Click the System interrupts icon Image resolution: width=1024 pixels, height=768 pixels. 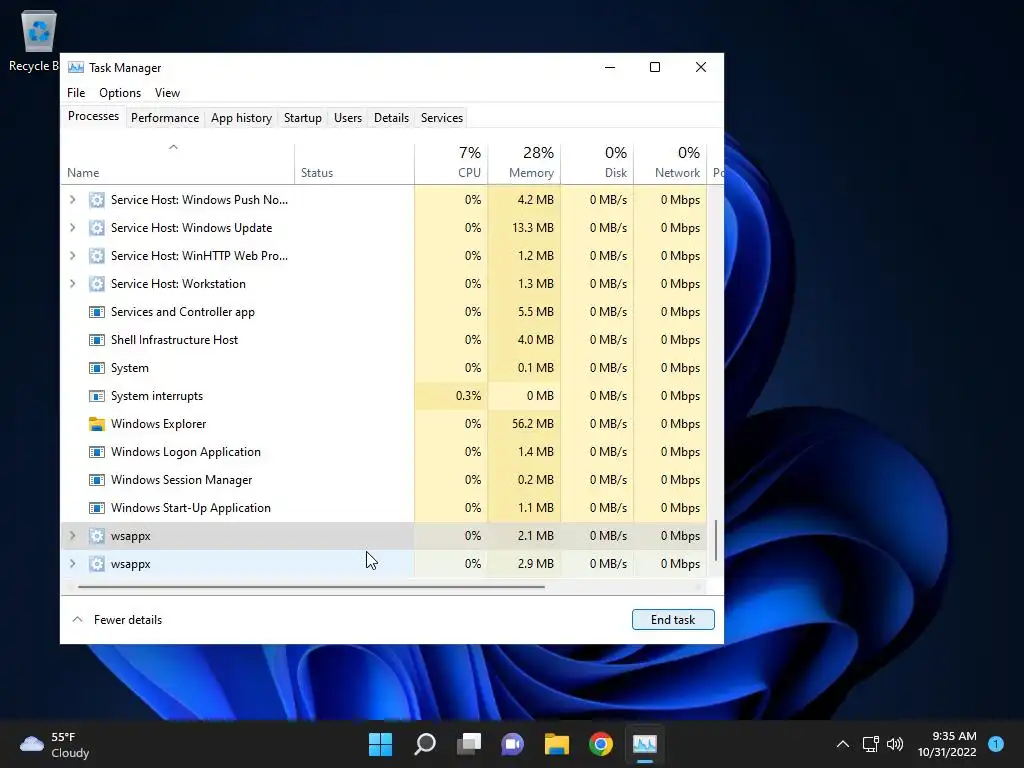[x=97, y=396]
